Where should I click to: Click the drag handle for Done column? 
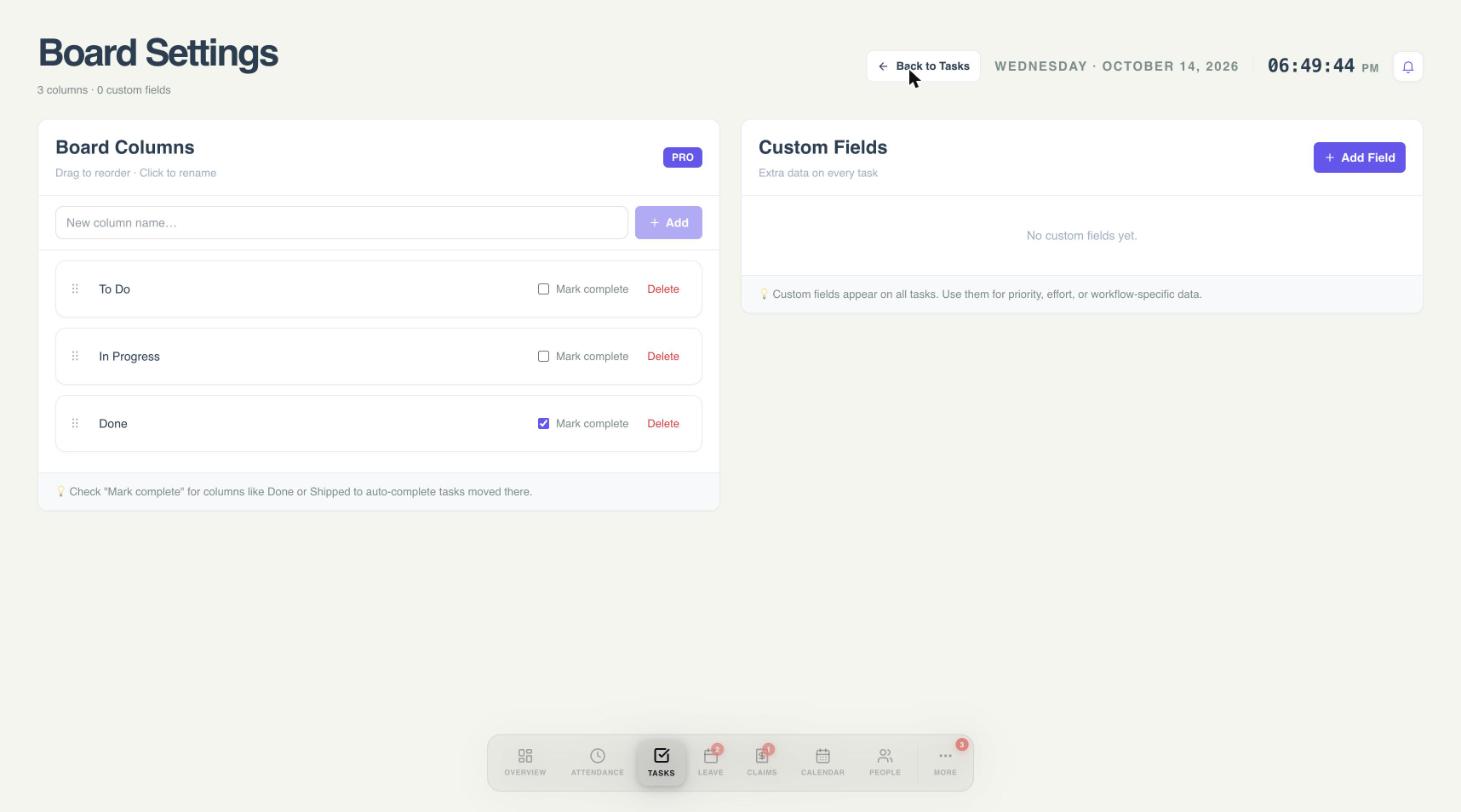click(x=75, y=423)
